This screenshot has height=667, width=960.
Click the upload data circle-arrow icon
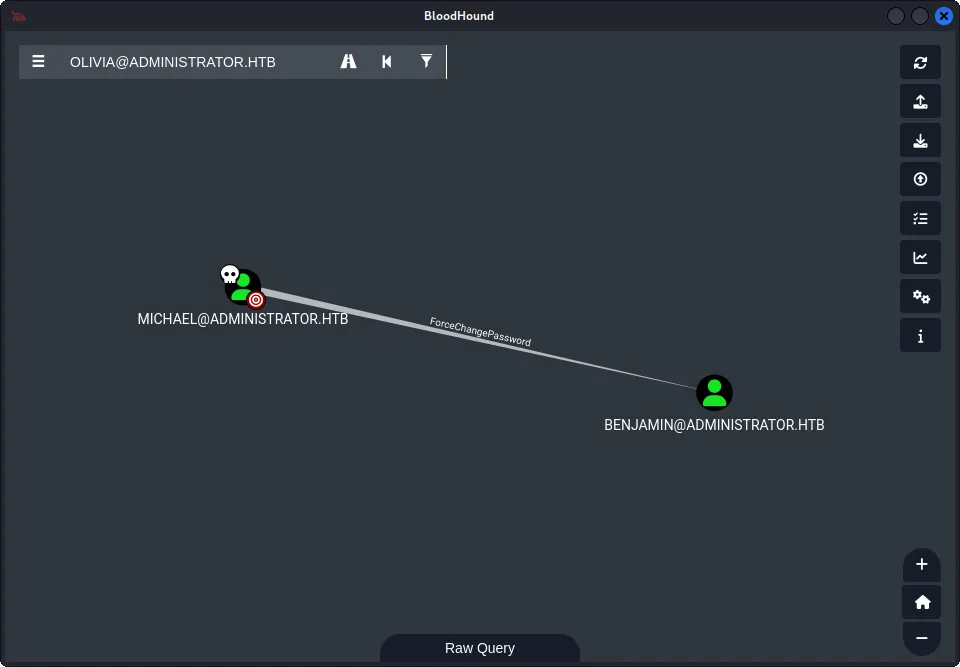920,179
